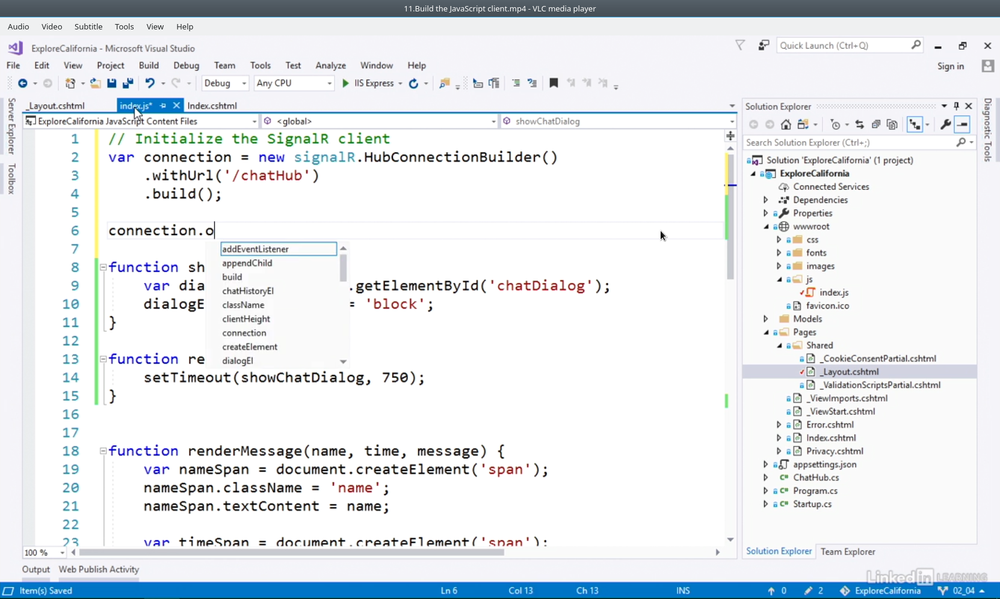Open the Analyze menu
1000x599 pixels.
(330, 65)
